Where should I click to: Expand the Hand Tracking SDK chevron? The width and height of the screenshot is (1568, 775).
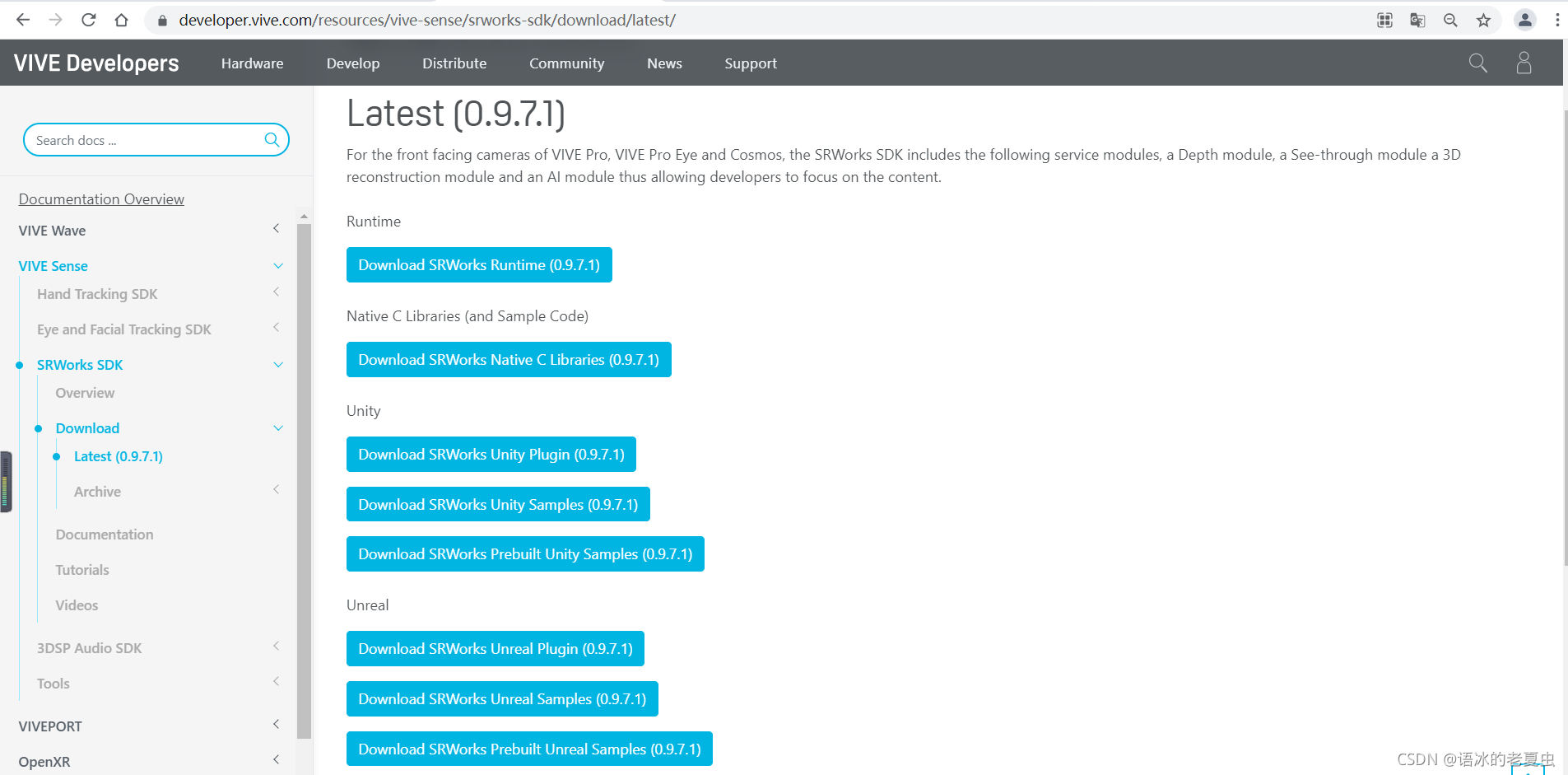277,292
